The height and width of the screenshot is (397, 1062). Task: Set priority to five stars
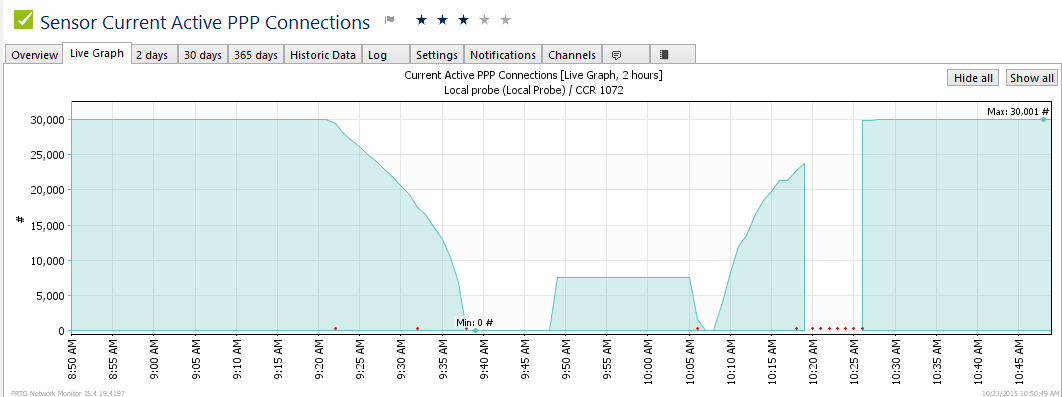pos(505,20)
